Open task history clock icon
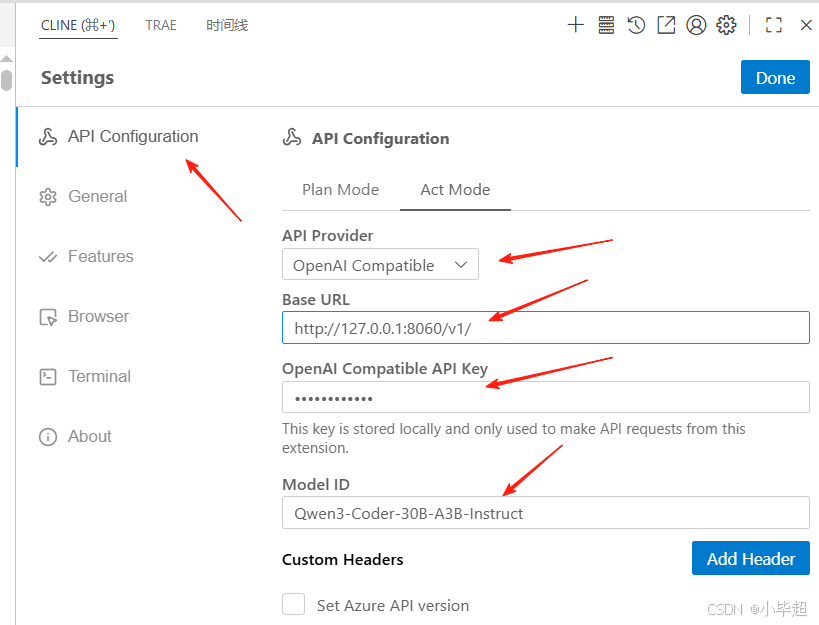 636,25
